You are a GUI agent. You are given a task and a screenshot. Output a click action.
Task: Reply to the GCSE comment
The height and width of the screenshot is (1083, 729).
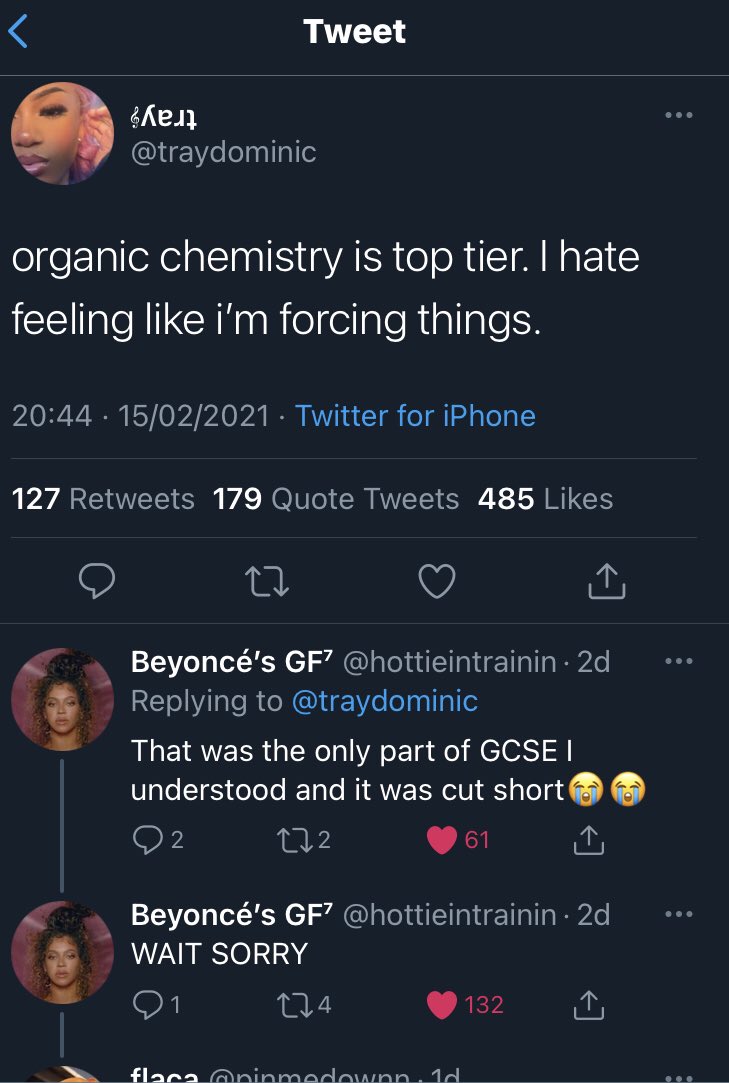pyautogui.click(x=145, y=840)
